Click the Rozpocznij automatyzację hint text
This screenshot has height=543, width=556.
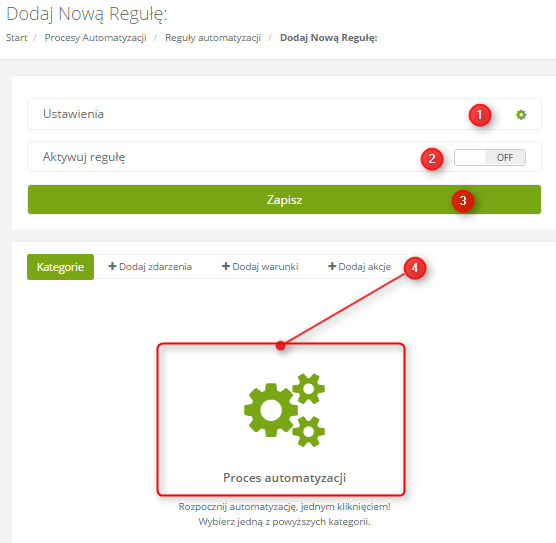pos(284,506)
